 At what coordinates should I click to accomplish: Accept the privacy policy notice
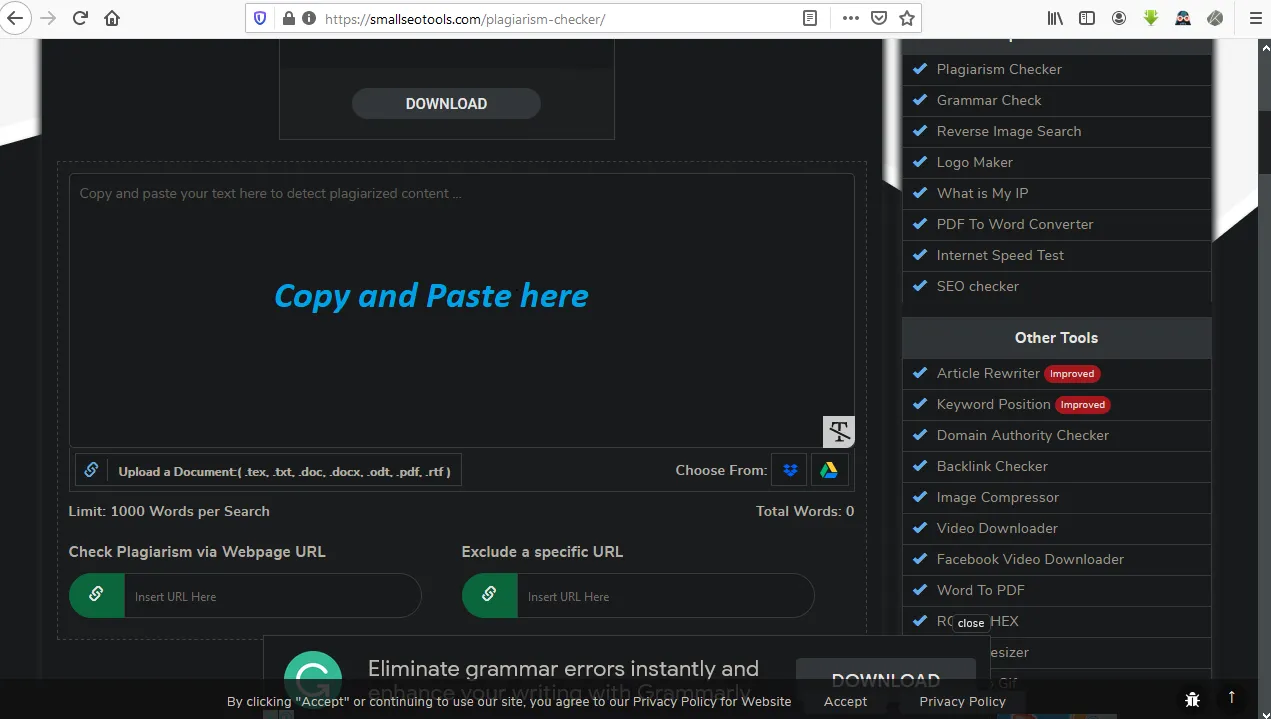pyautogui.click(x=845, y=701)
